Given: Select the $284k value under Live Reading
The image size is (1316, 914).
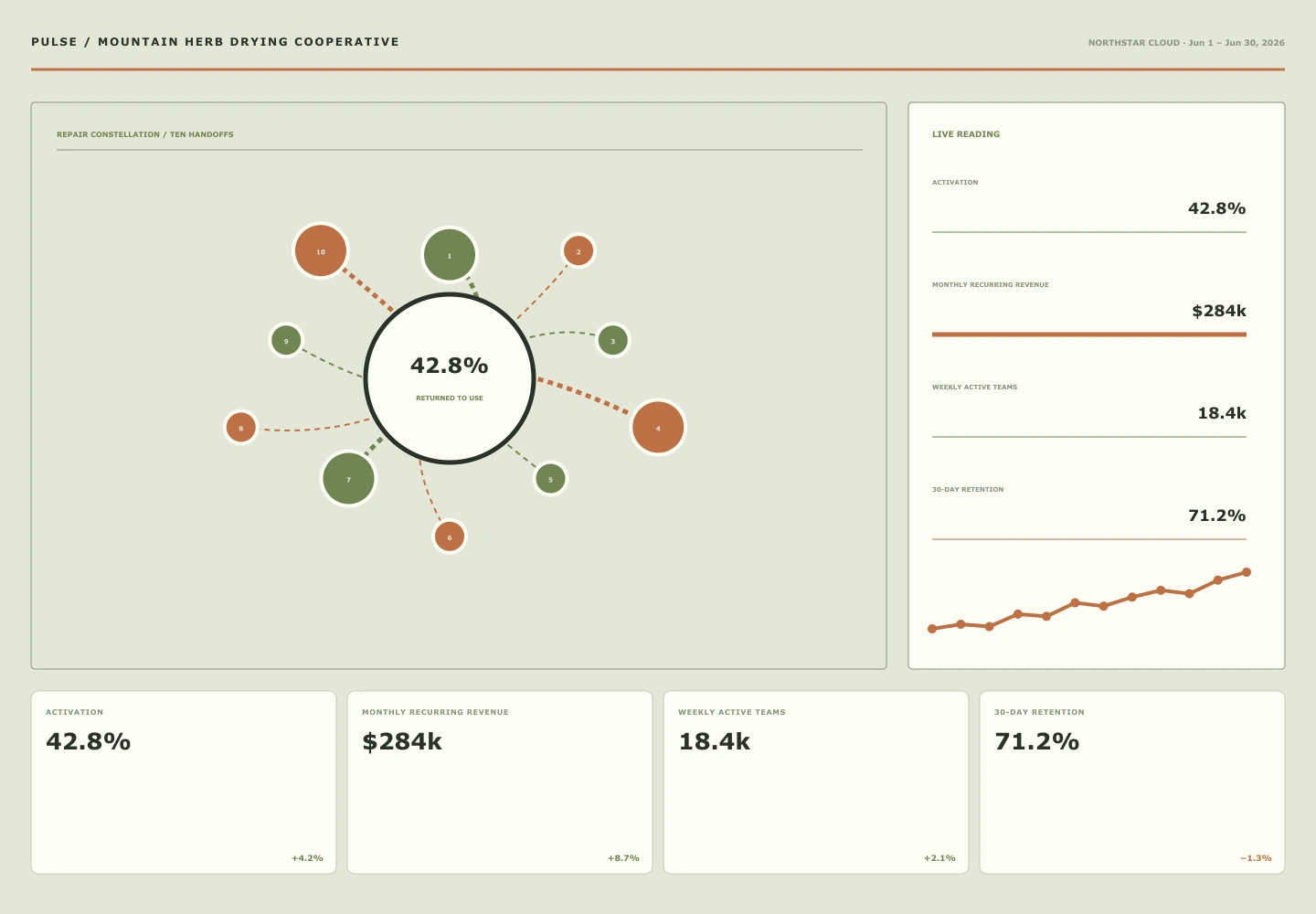Looking at the screenshot, I should click(1219, 311).
